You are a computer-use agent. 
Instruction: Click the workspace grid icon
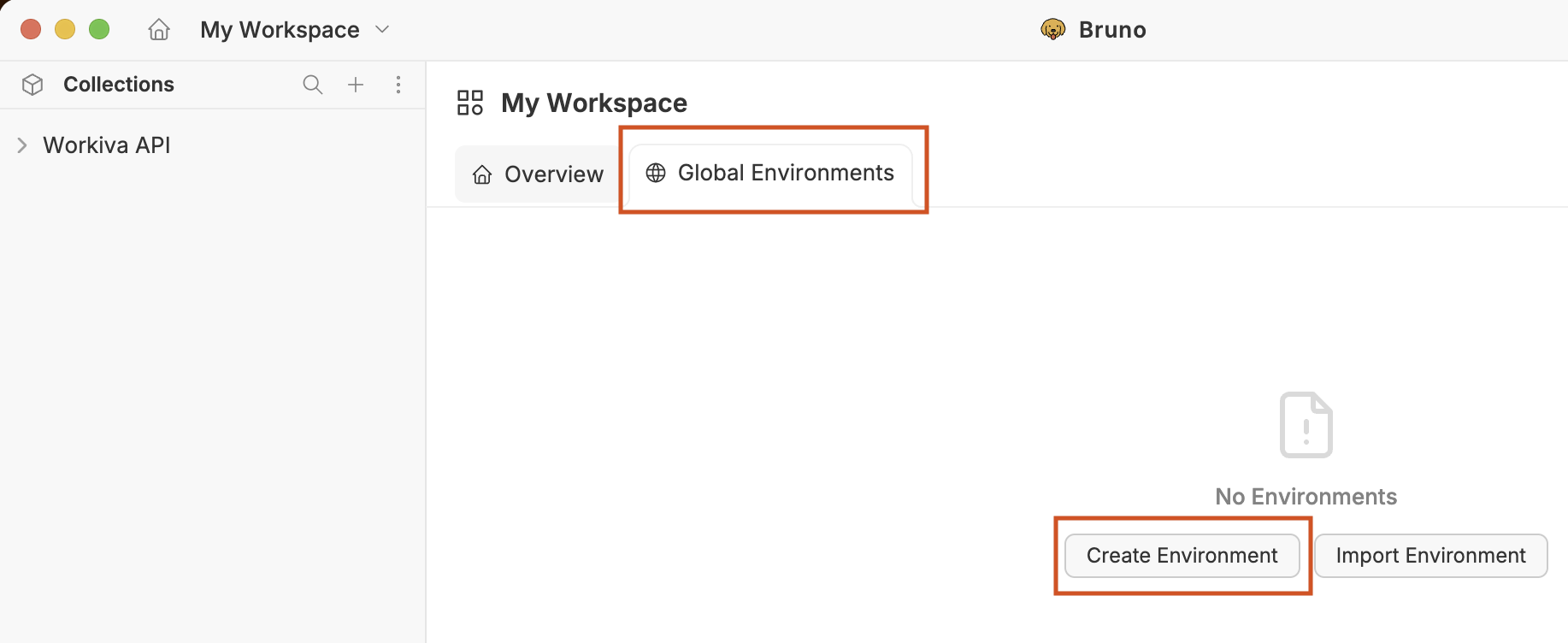tap(470, 103)
